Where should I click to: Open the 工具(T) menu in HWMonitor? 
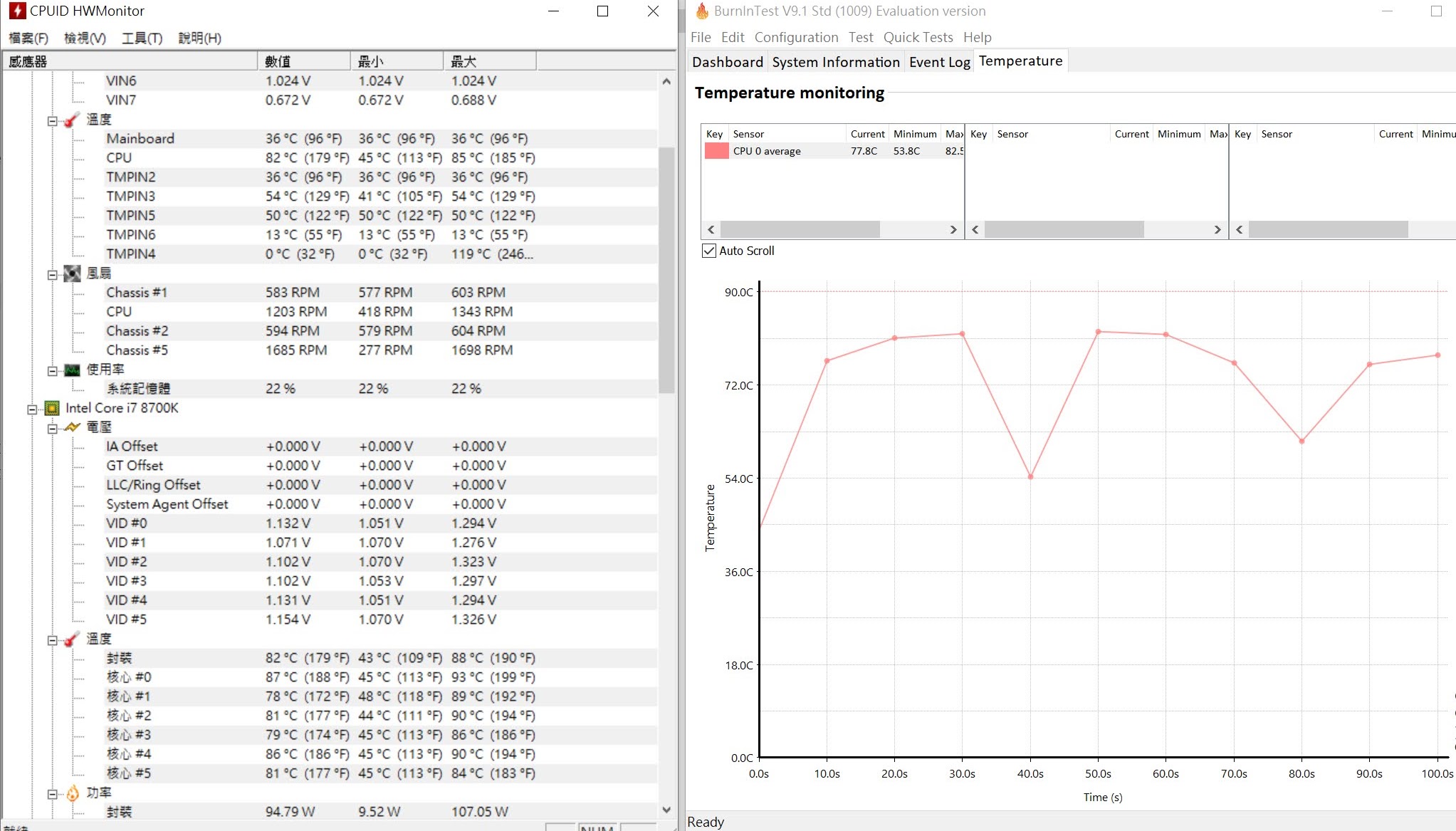click(142, 38)
